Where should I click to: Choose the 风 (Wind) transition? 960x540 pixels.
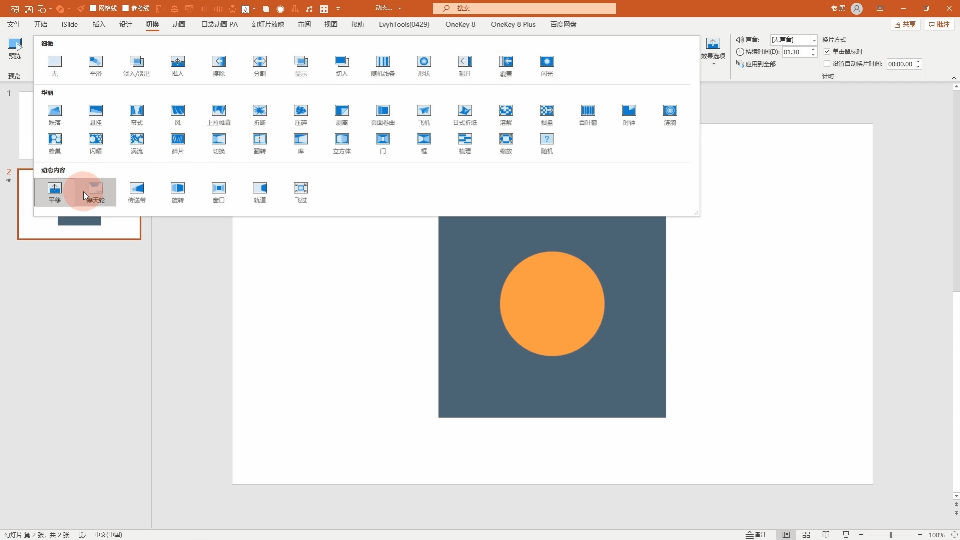tap(178, 114)
